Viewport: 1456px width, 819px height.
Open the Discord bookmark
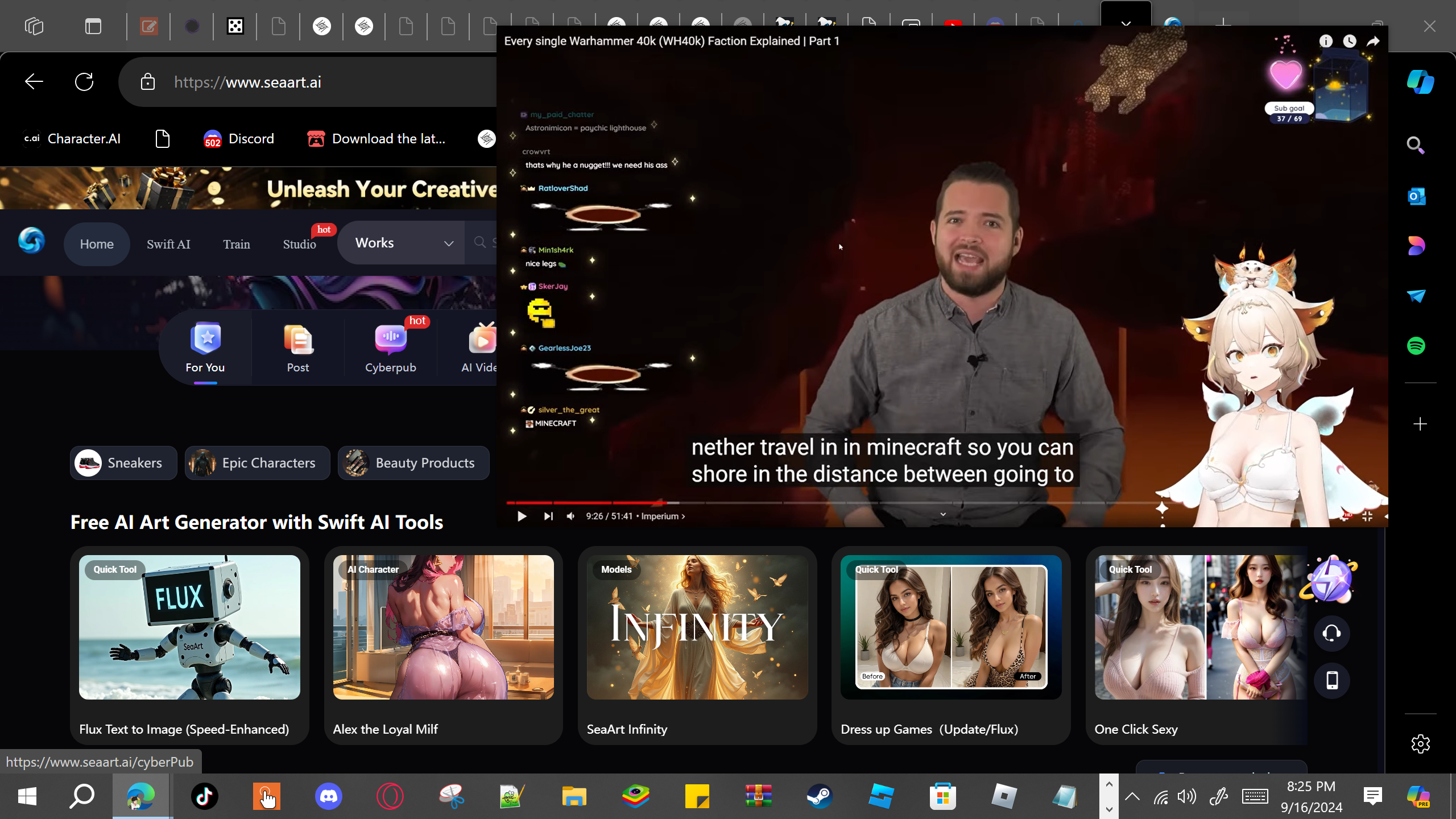pos(239,139)
